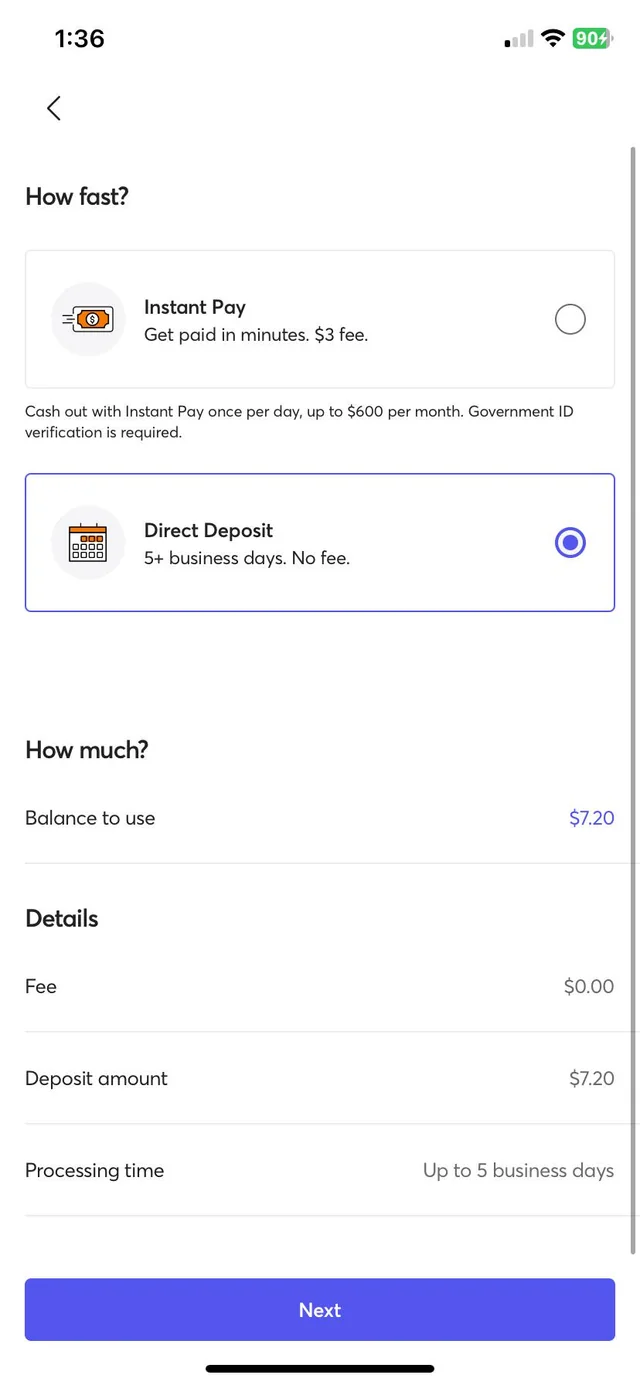Image resolution: width=640 pixels, height=1385 pixels.
Task: Select the Instant Pay radio button
Action: [x=570, y=319]
